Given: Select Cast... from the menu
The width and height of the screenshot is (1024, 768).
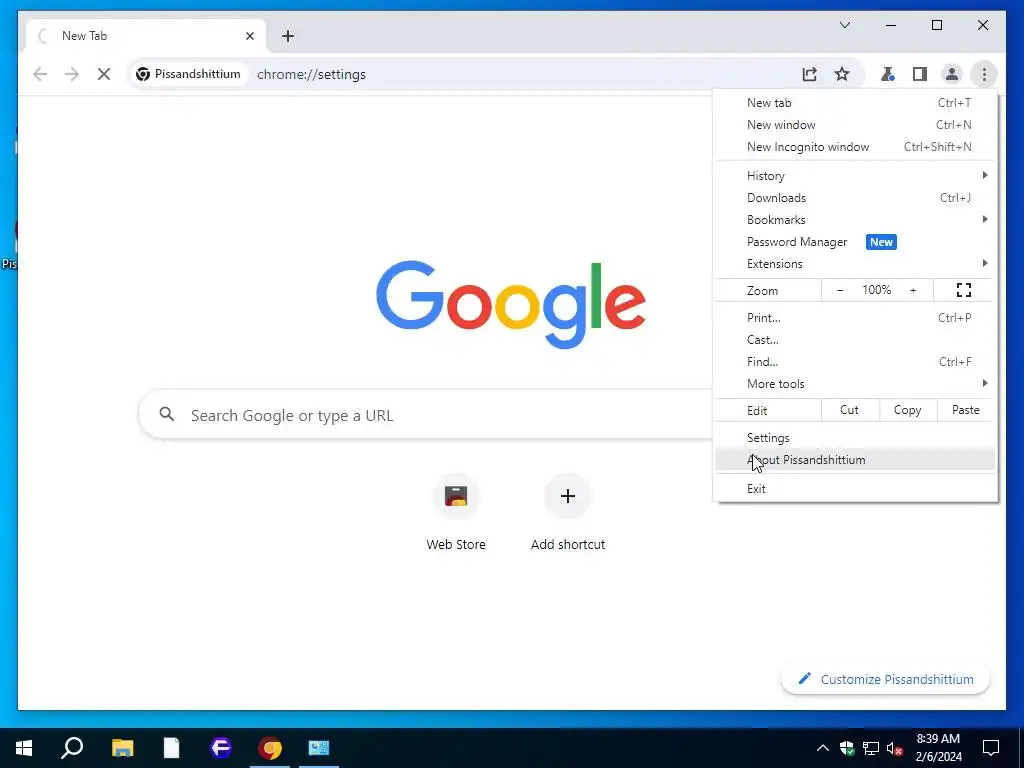Looking at the screenshot, I should coord(855,340).
